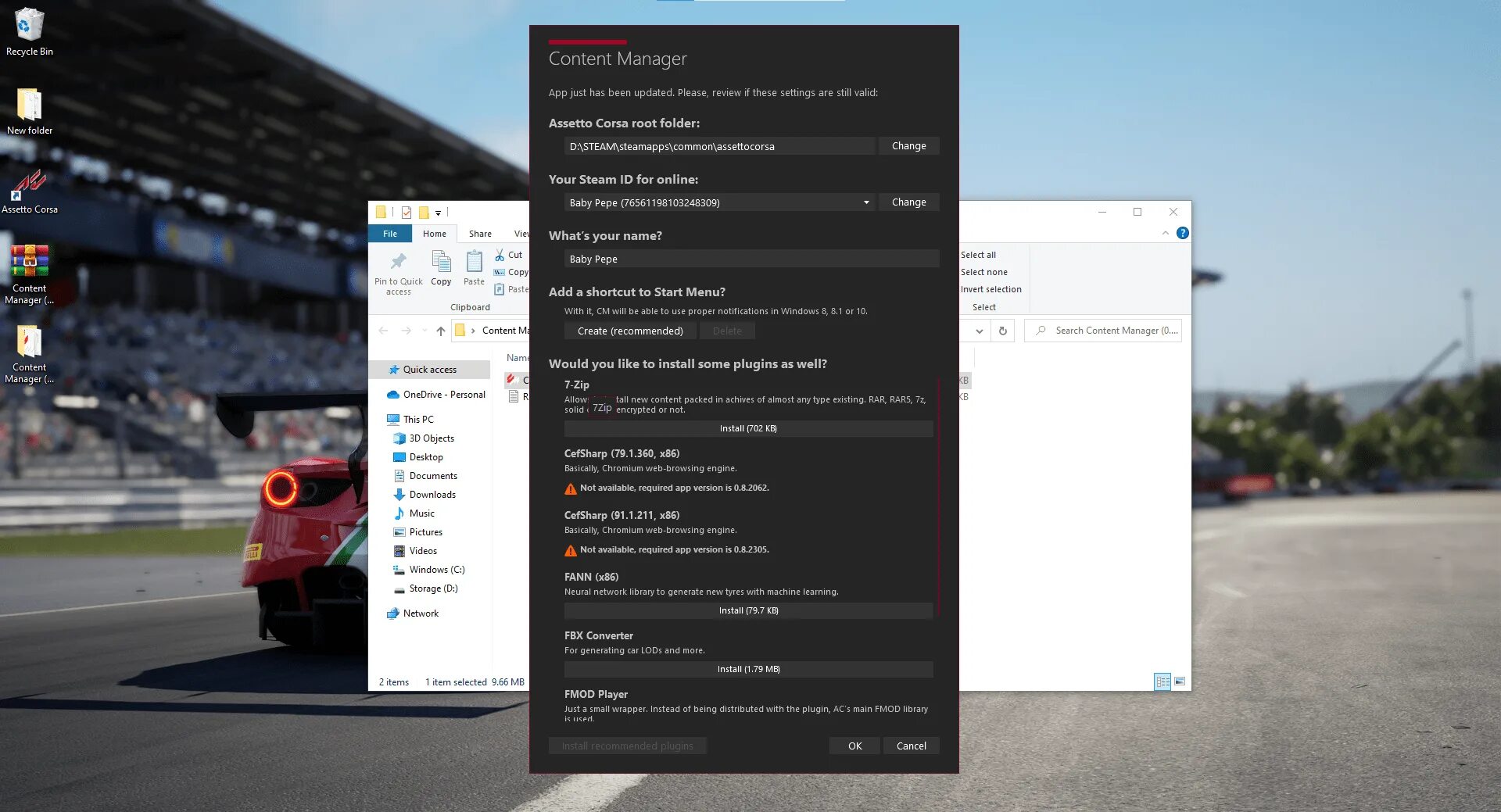
Task: Open Explorer Help question mark icon
Action: 1183,233
